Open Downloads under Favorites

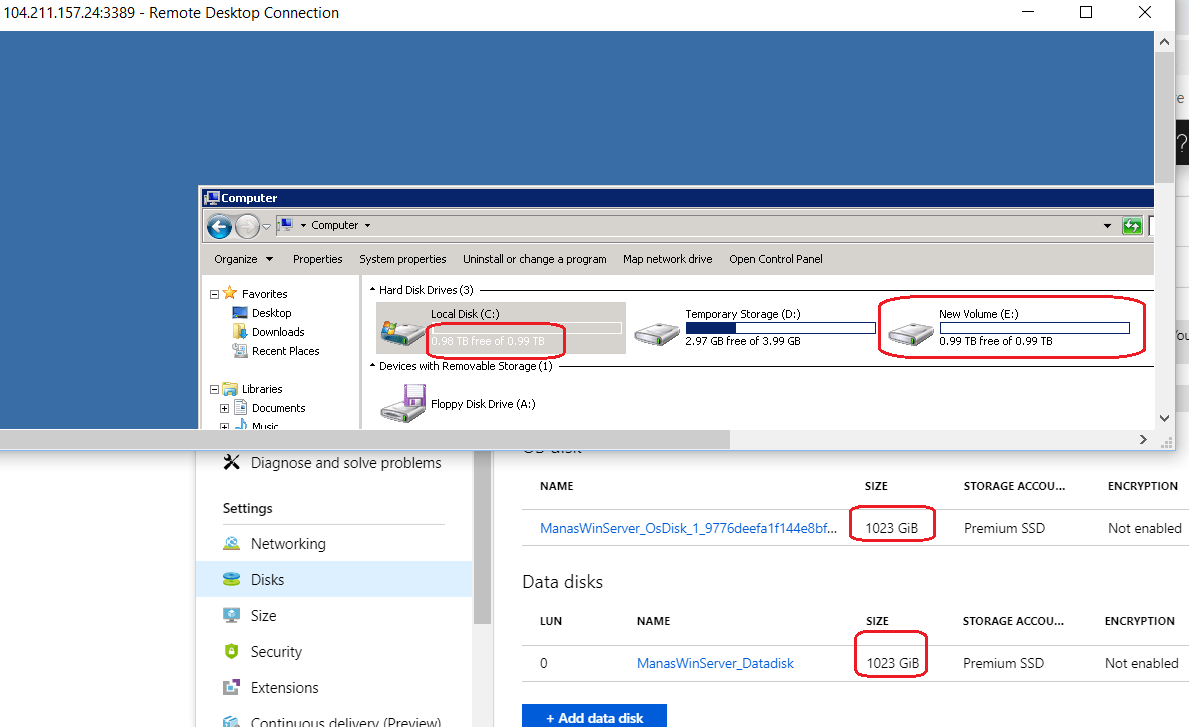click(x=278, y=332)
